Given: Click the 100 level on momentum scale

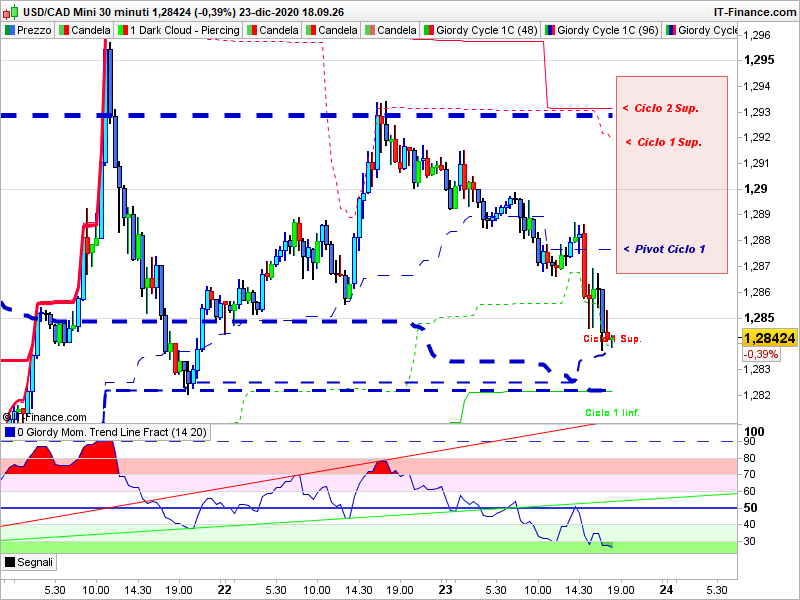Looking at the screenshot, I should click(x=754, y=432).
